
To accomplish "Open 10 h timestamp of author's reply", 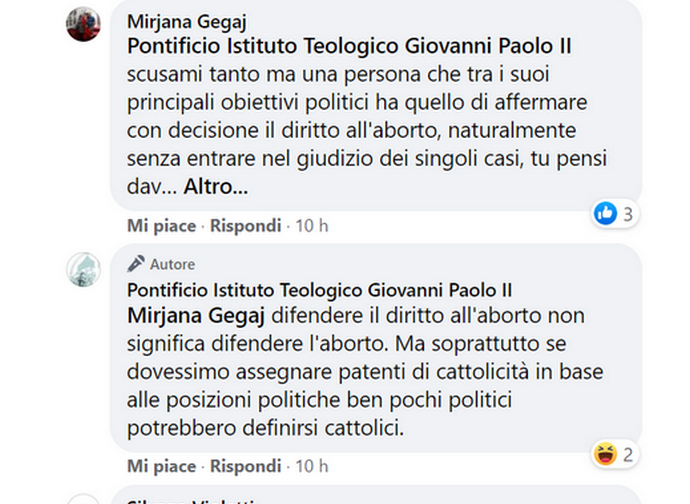I will click(311, 466).
